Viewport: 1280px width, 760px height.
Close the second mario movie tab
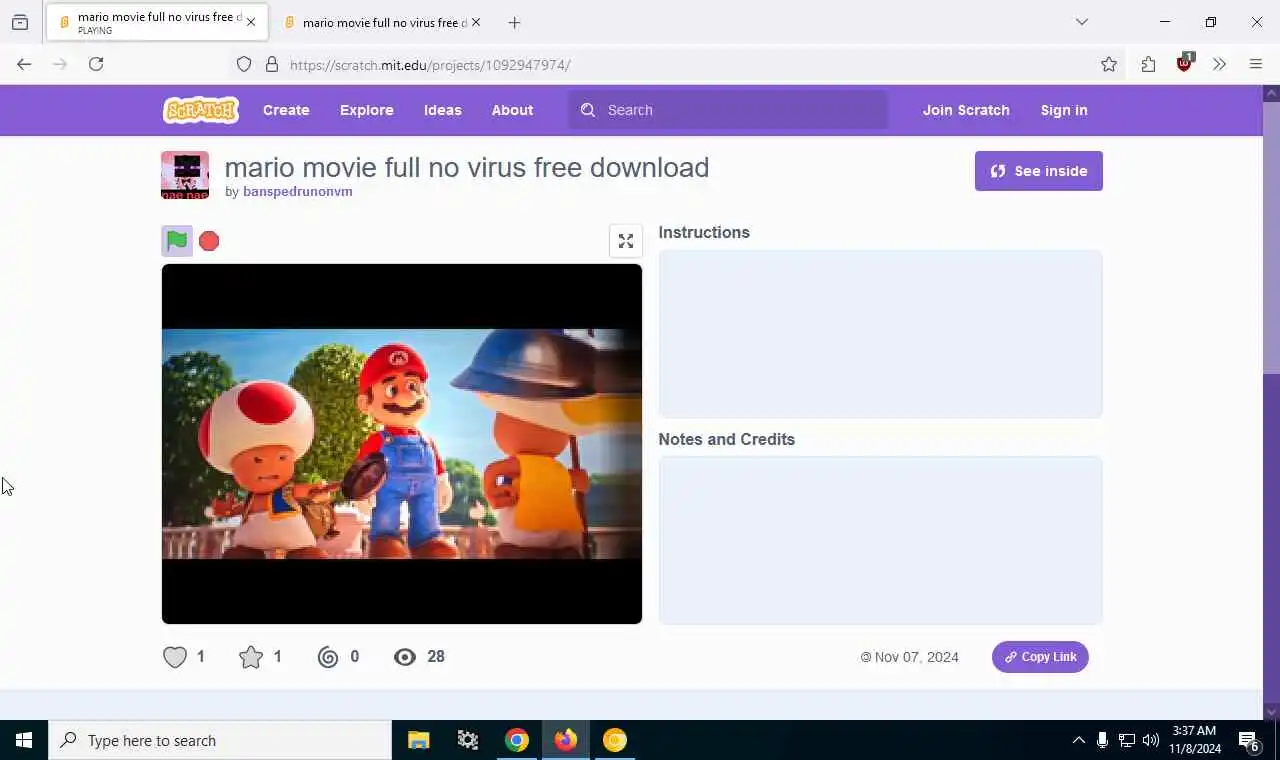(x=476, y=22)
